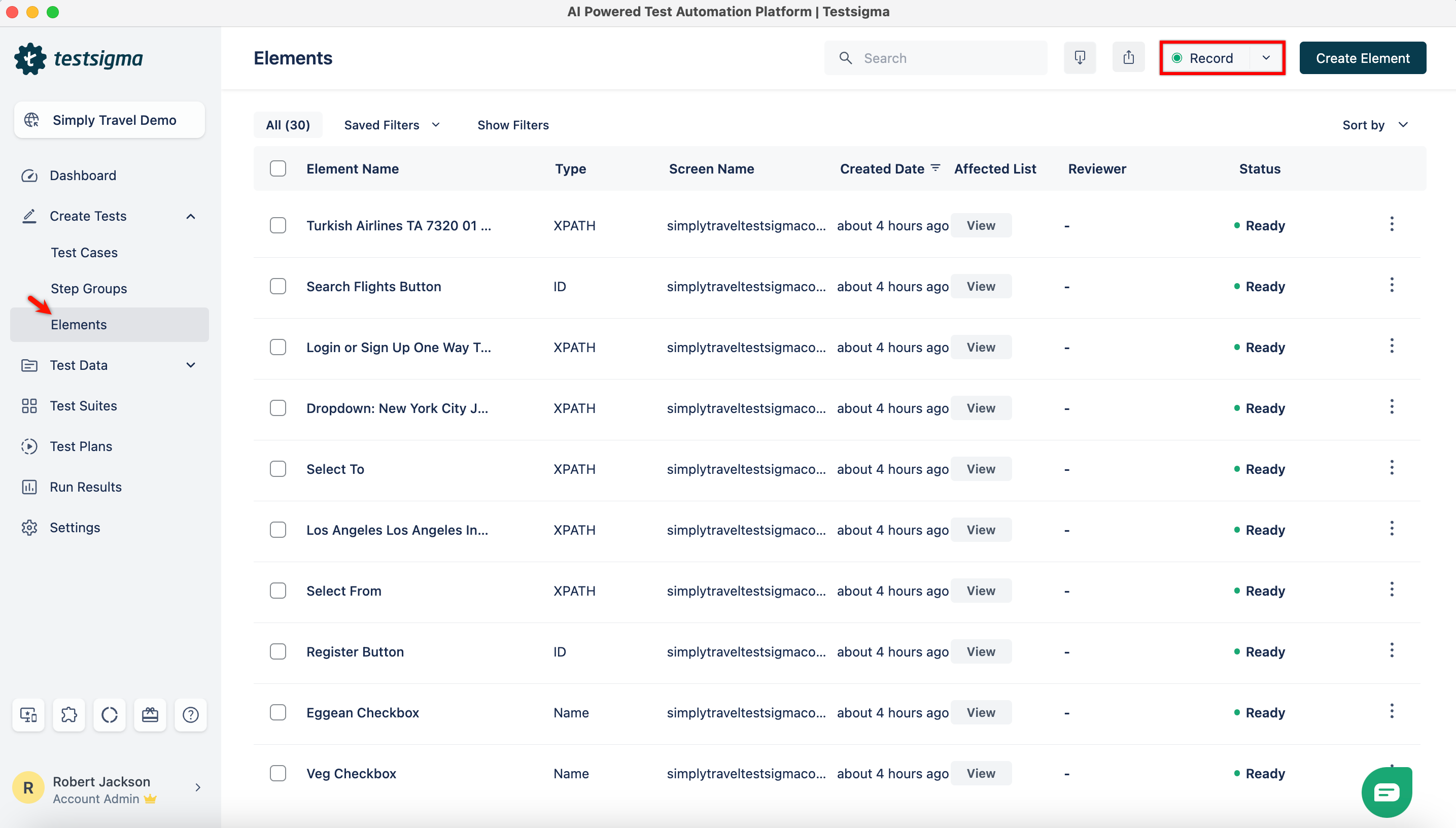Click View for Veg Checkbox row
Image resolution: width=1456 pixels, height=828 pixels.
(981, 773)
